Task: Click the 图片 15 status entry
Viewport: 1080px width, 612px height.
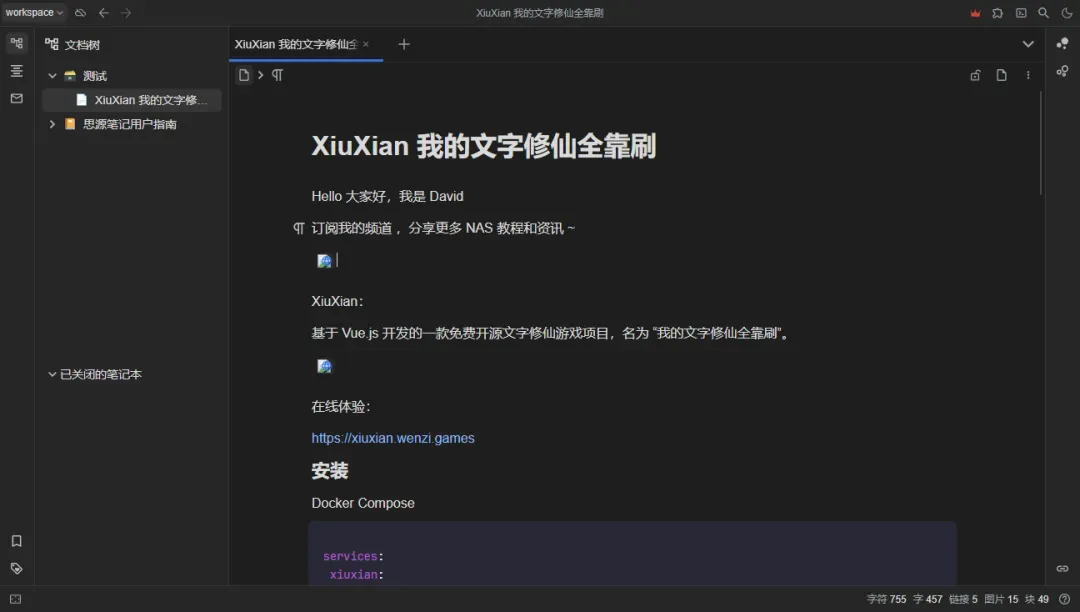Action: pyautogui.click(x=1001, y=600)
